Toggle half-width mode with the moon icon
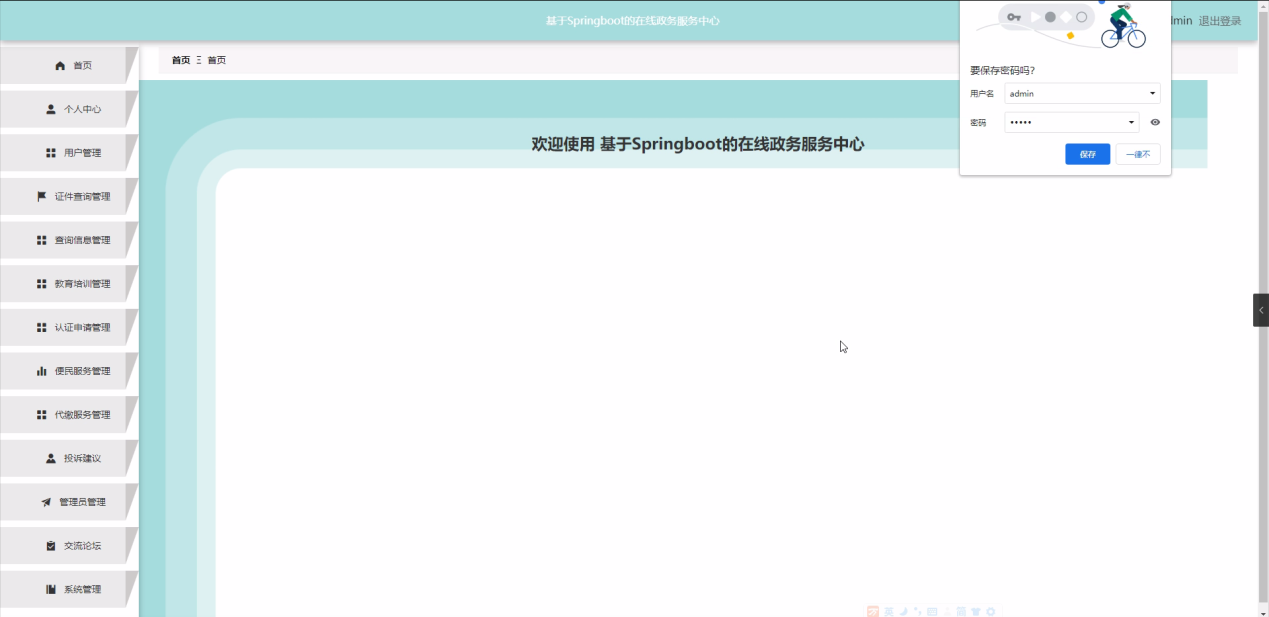 (904, 610)
